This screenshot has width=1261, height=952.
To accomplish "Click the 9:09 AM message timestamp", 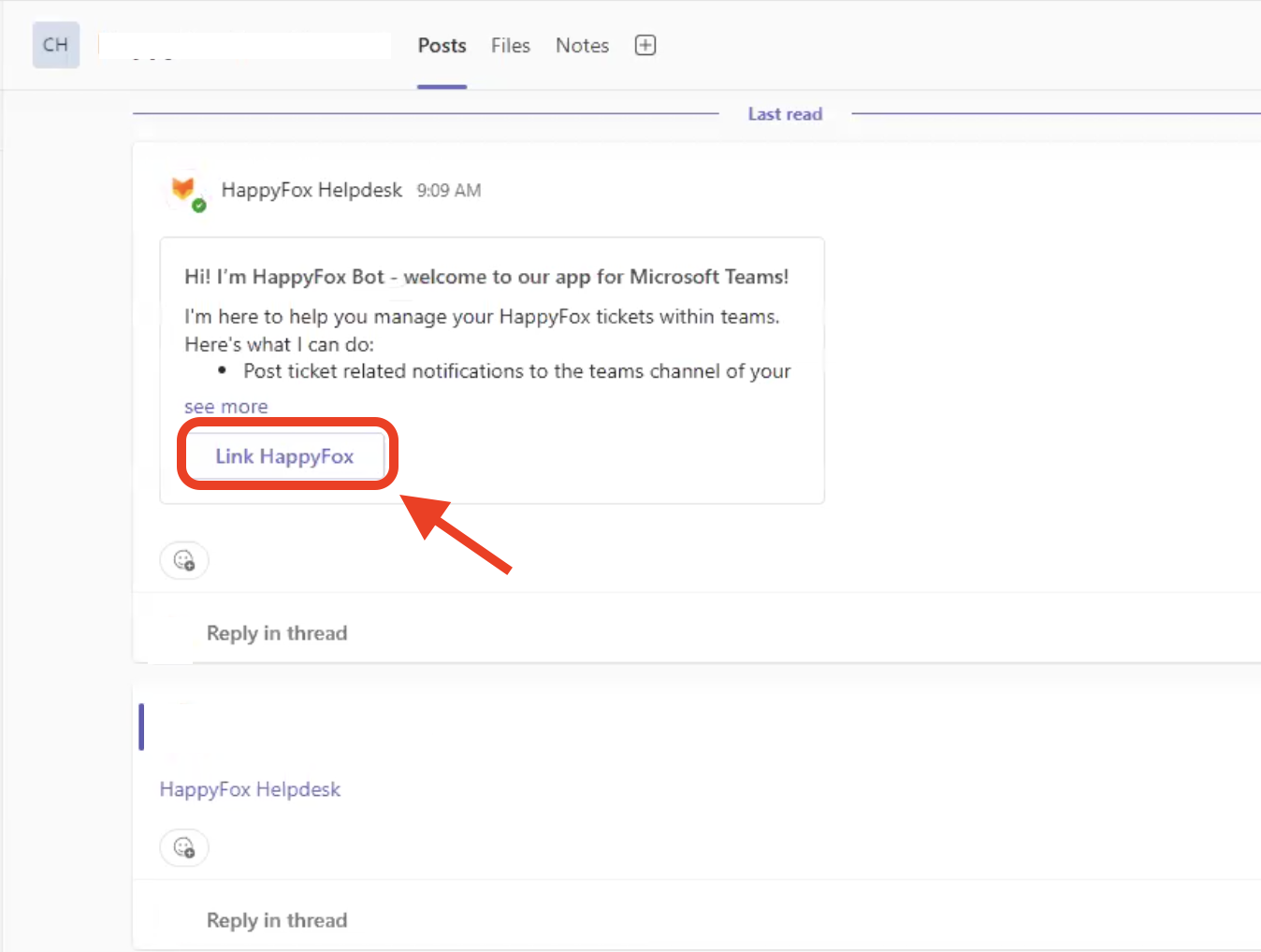I will tap(449, 191).
